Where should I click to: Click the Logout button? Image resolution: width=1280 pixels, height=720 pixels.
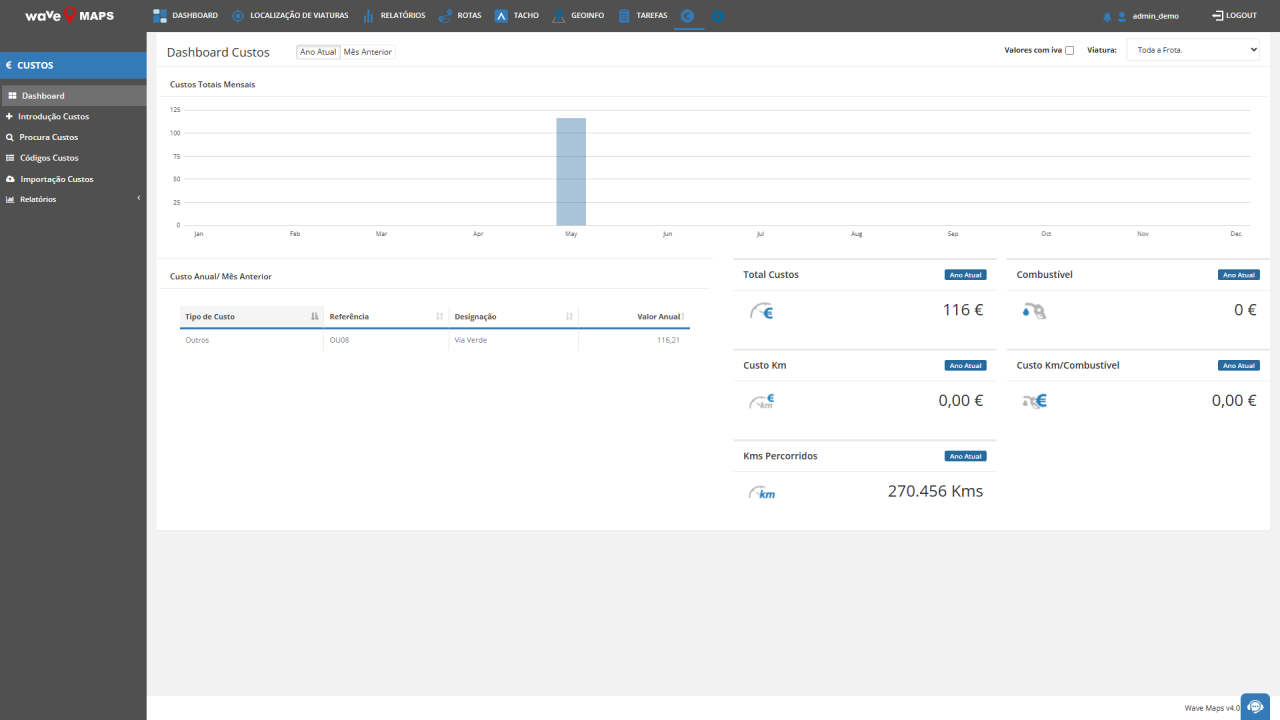[x=1234, y=16]
